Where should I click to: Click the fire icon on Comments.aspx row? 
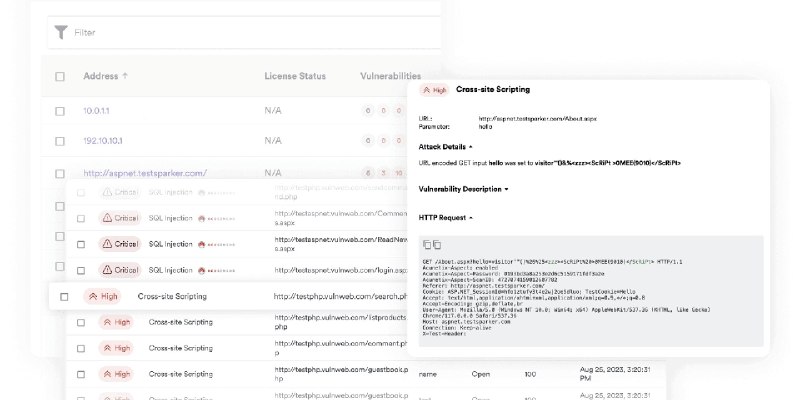click(x=202, y=218)
